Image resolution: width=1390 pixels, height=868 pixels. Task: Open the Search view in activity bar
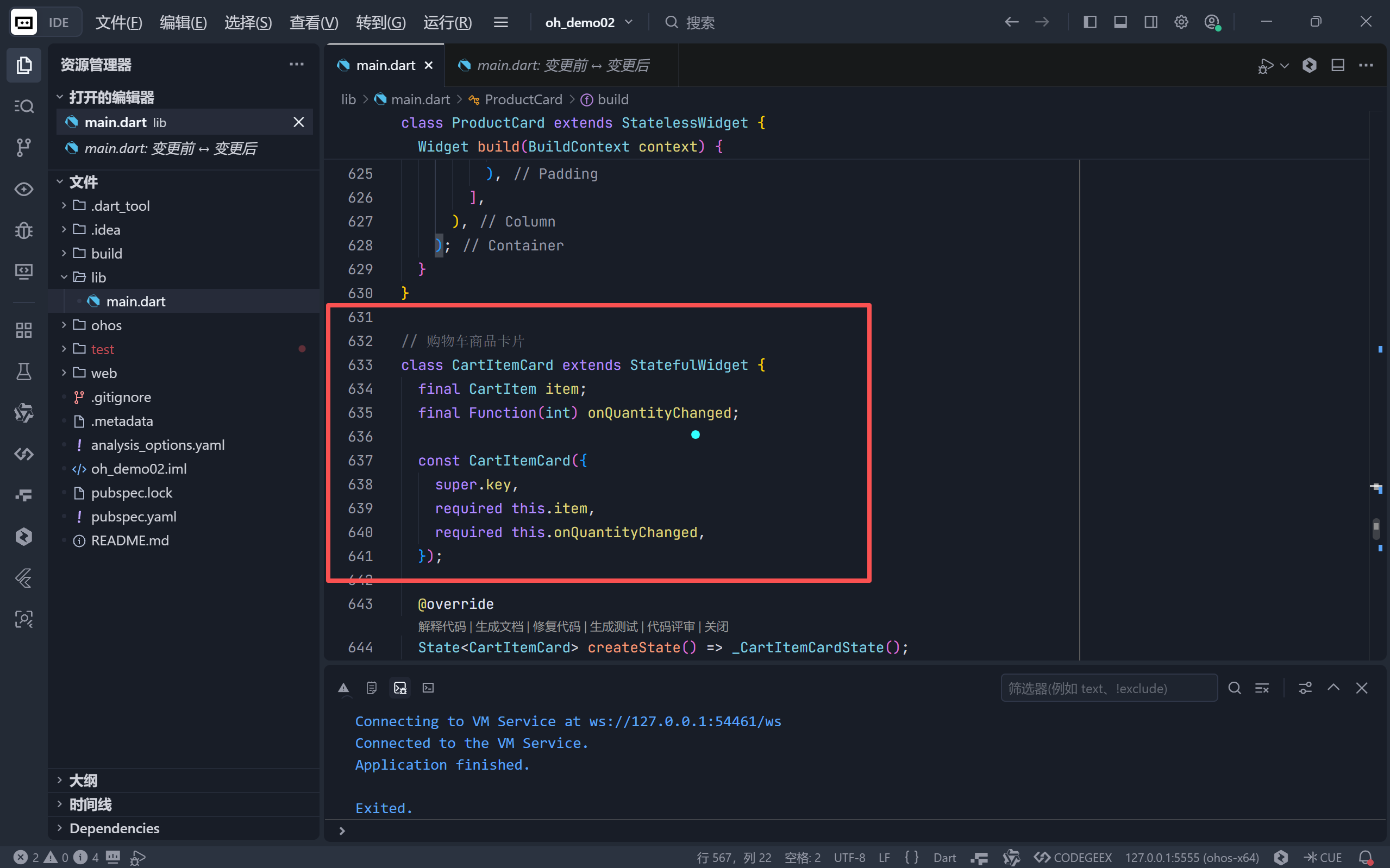click(23, 106)
